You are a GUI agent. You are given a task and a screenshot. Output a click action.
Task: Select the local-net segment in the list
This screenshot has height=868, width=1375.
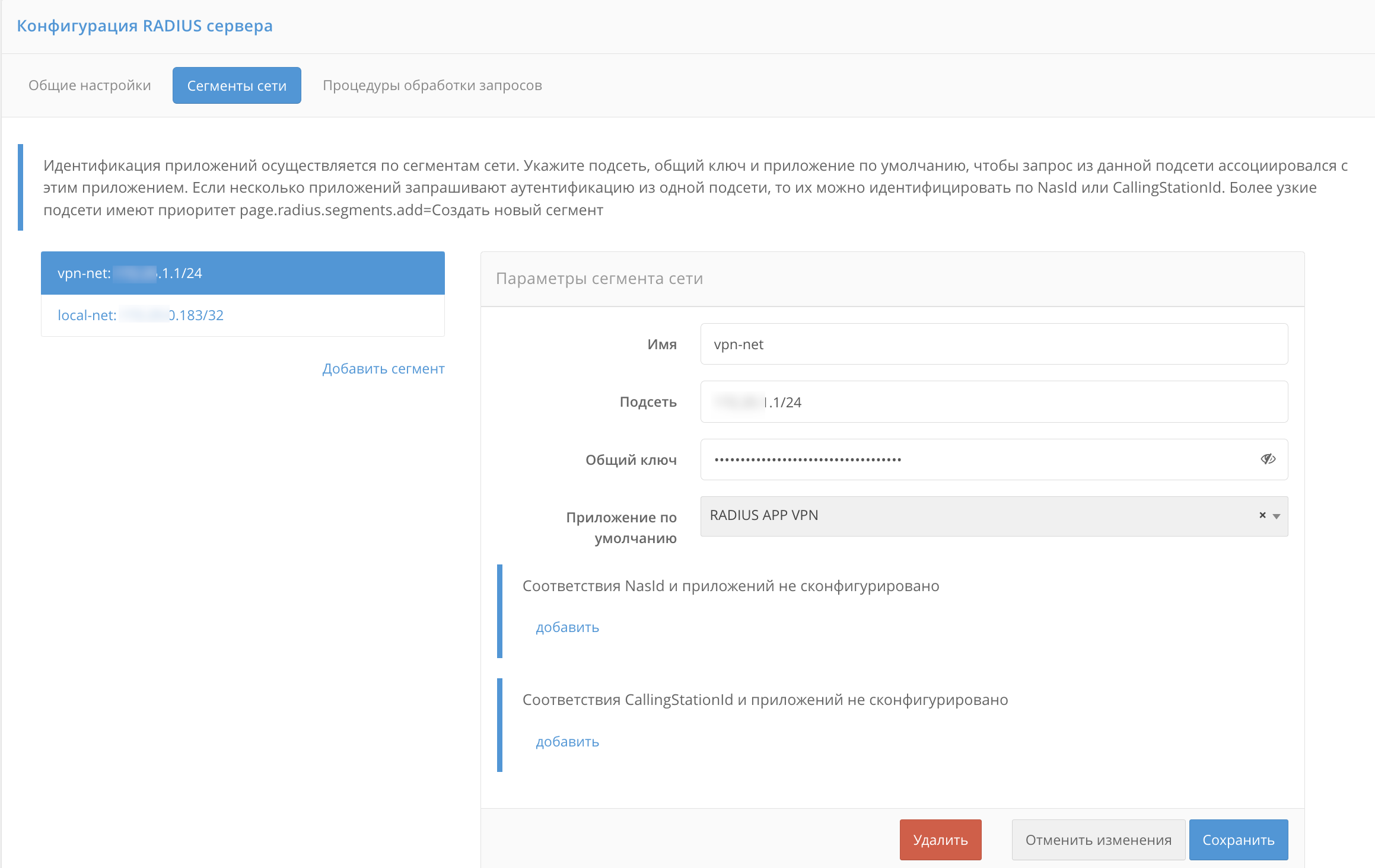point(140,315)
